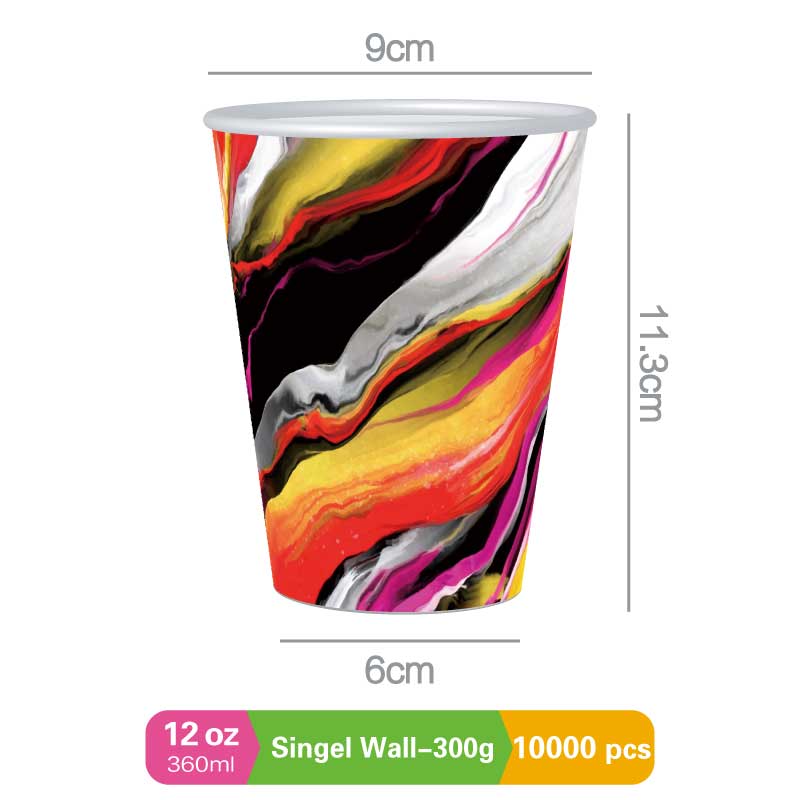This screenshot has width=800, height=800.
Task: Click the dimension line under the "9cm" label
Action: (399, 73)
